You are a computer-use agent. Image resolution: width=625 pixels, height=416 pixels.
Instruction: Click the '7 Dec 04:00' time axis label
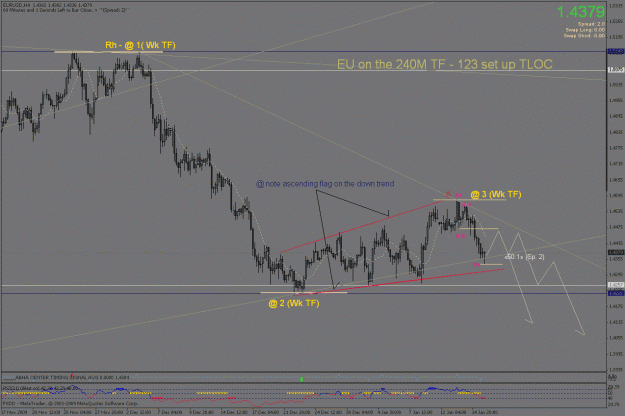[x=170, y=412]
